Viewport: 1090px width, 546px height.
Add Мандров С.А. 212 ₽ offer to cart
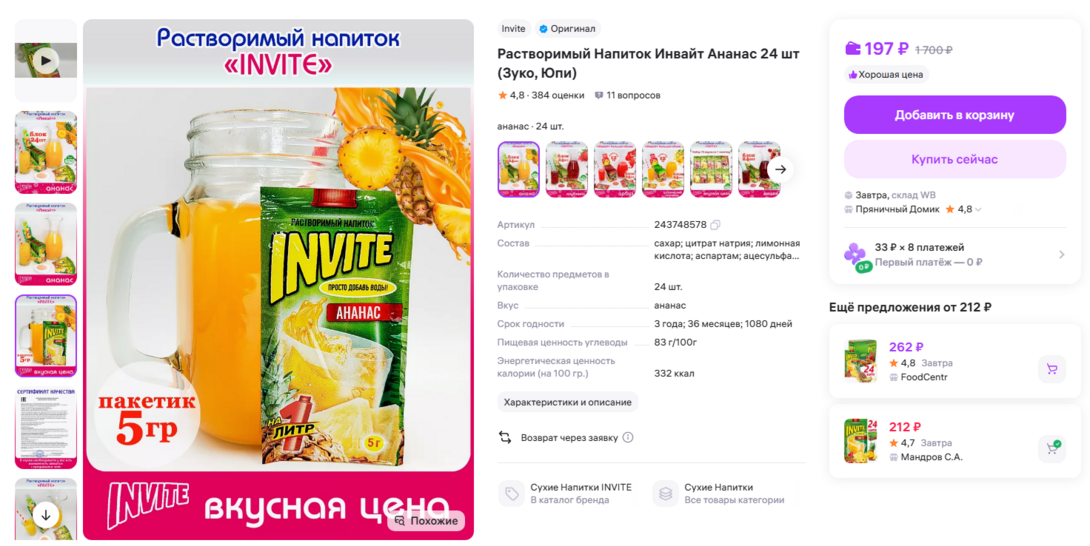(x=1052, y=449)
